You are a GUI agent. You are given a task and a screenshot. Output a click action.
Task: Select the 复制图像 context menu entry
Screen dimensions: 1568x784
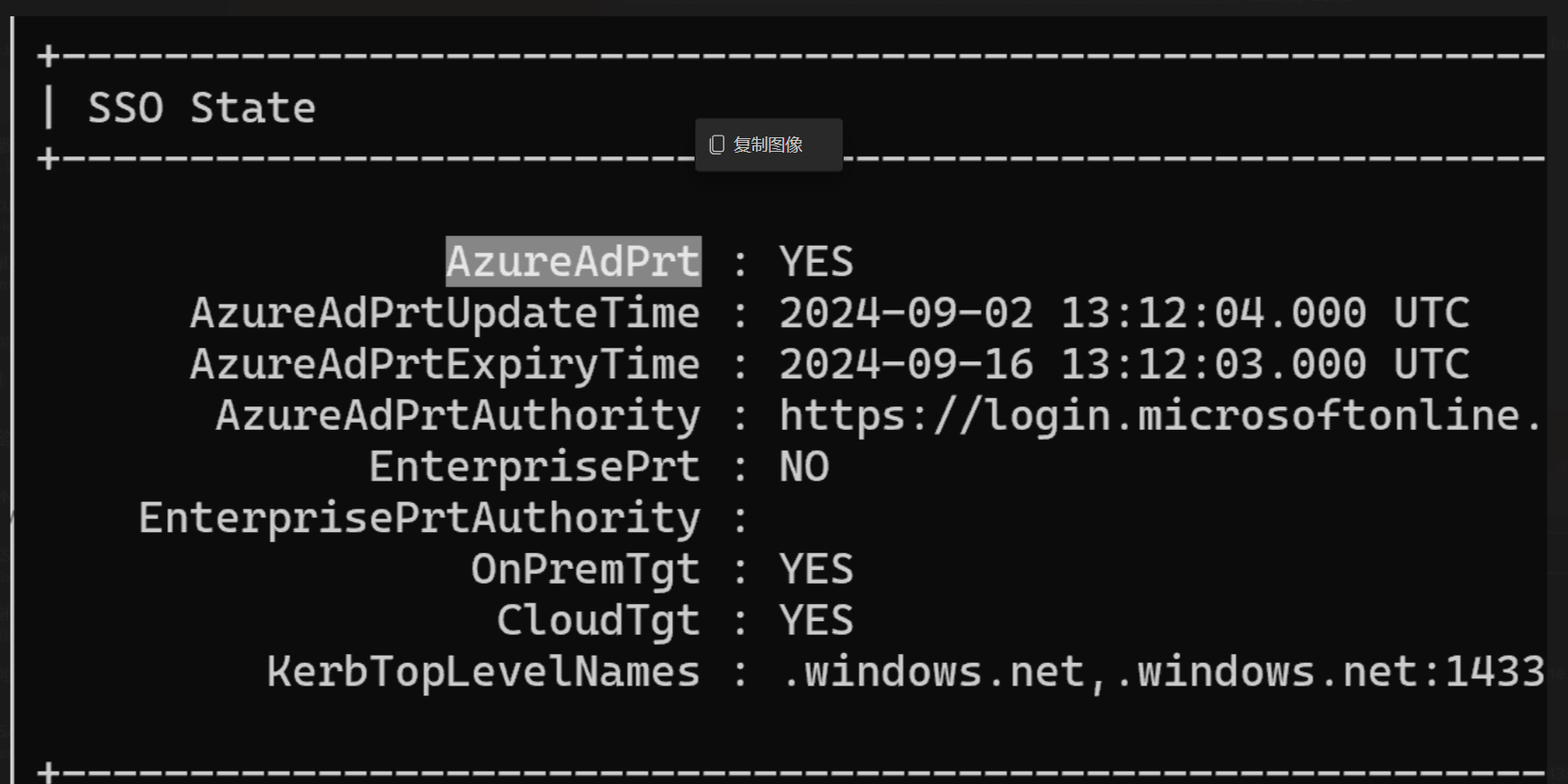pyautogui.click(x=769, y=145)
